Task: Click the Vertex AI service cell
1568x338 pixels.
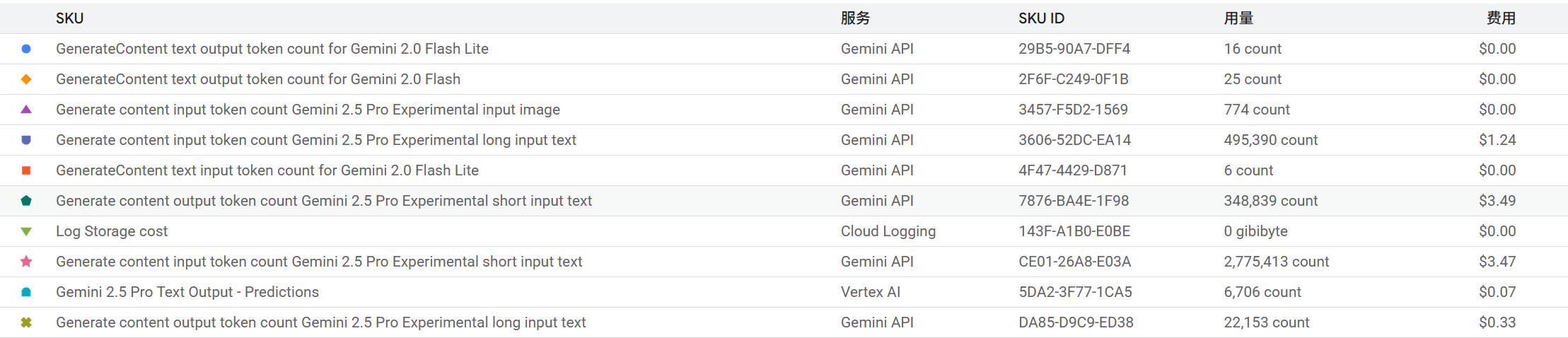Action: [x=871, y=292]
